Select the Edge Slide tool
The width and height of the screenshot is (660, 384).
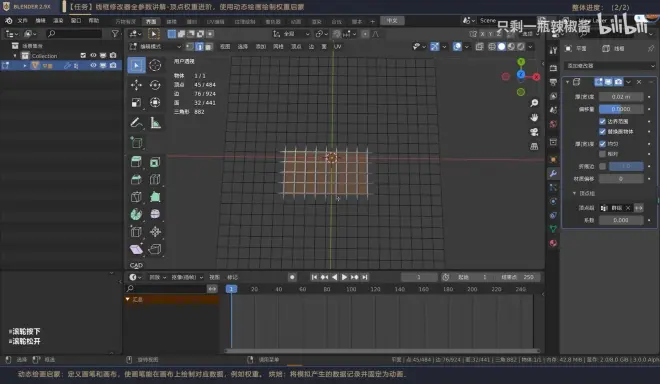coord(136,232)
